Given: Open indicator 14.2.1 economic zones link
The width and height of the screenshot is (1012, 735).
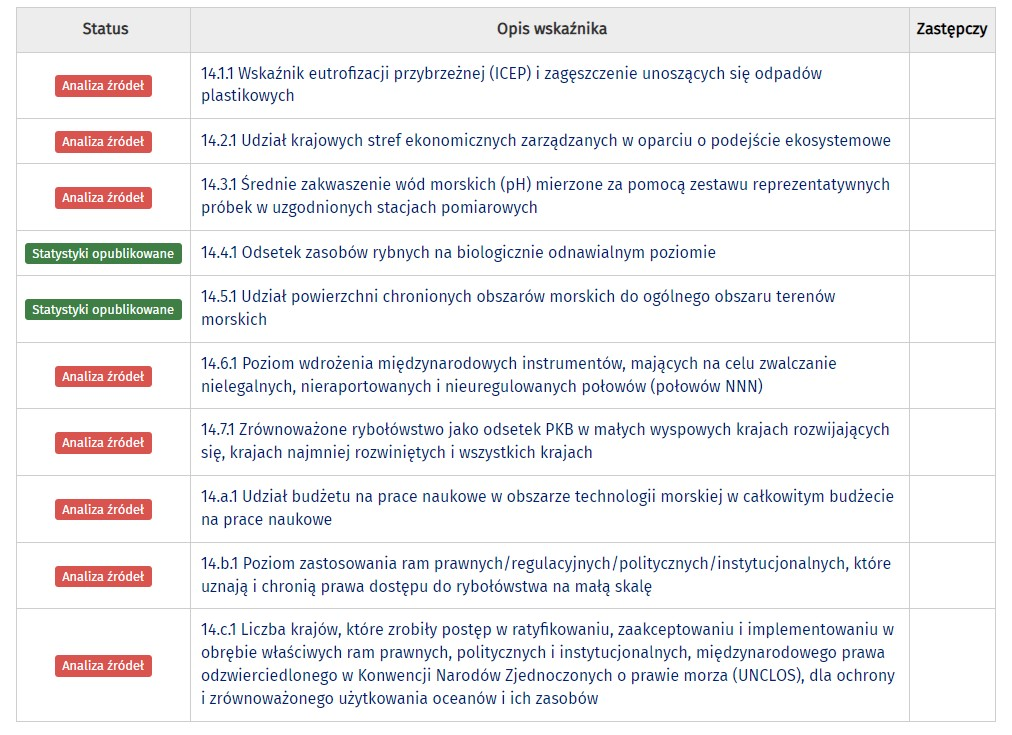Looking at the screenshot, I should [545, 141].
